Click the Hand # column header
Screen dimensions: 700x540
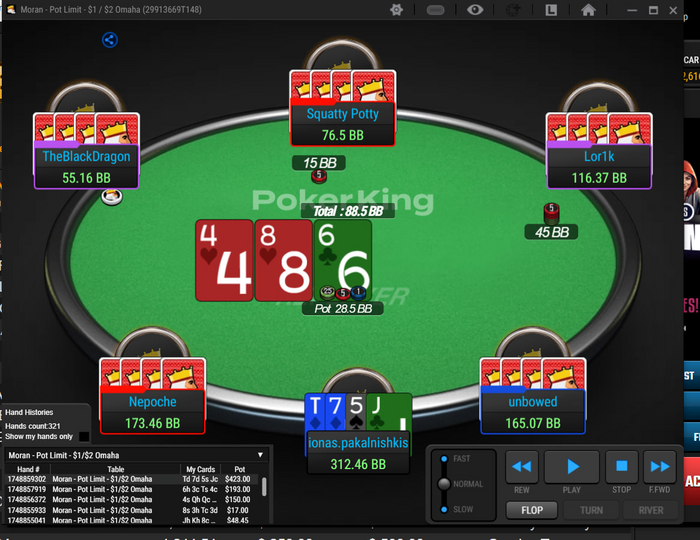click(28, 469)
